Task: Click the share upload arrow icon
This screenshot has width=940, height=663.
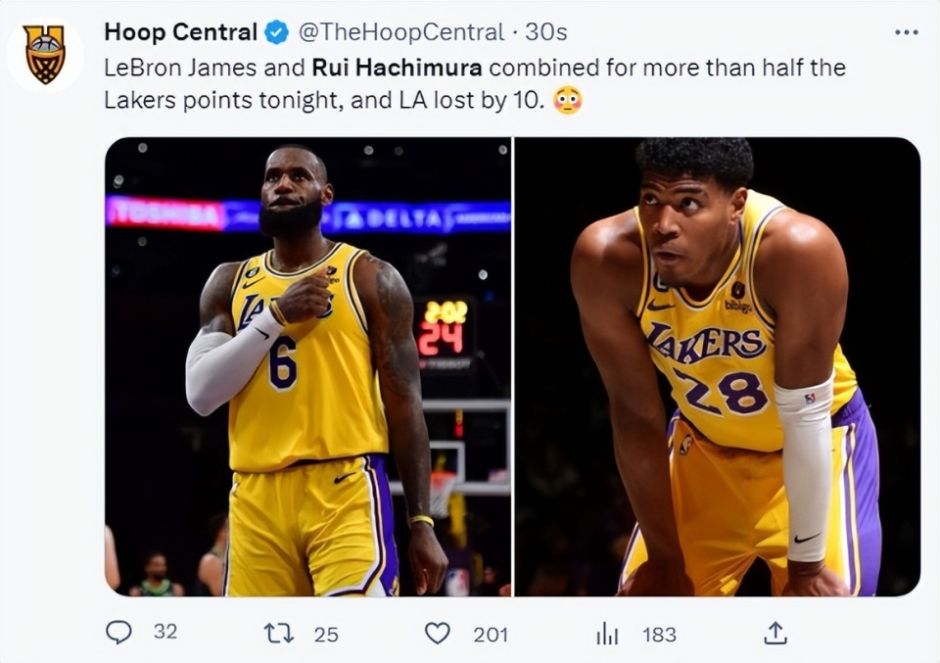Action: click(776, 633)
